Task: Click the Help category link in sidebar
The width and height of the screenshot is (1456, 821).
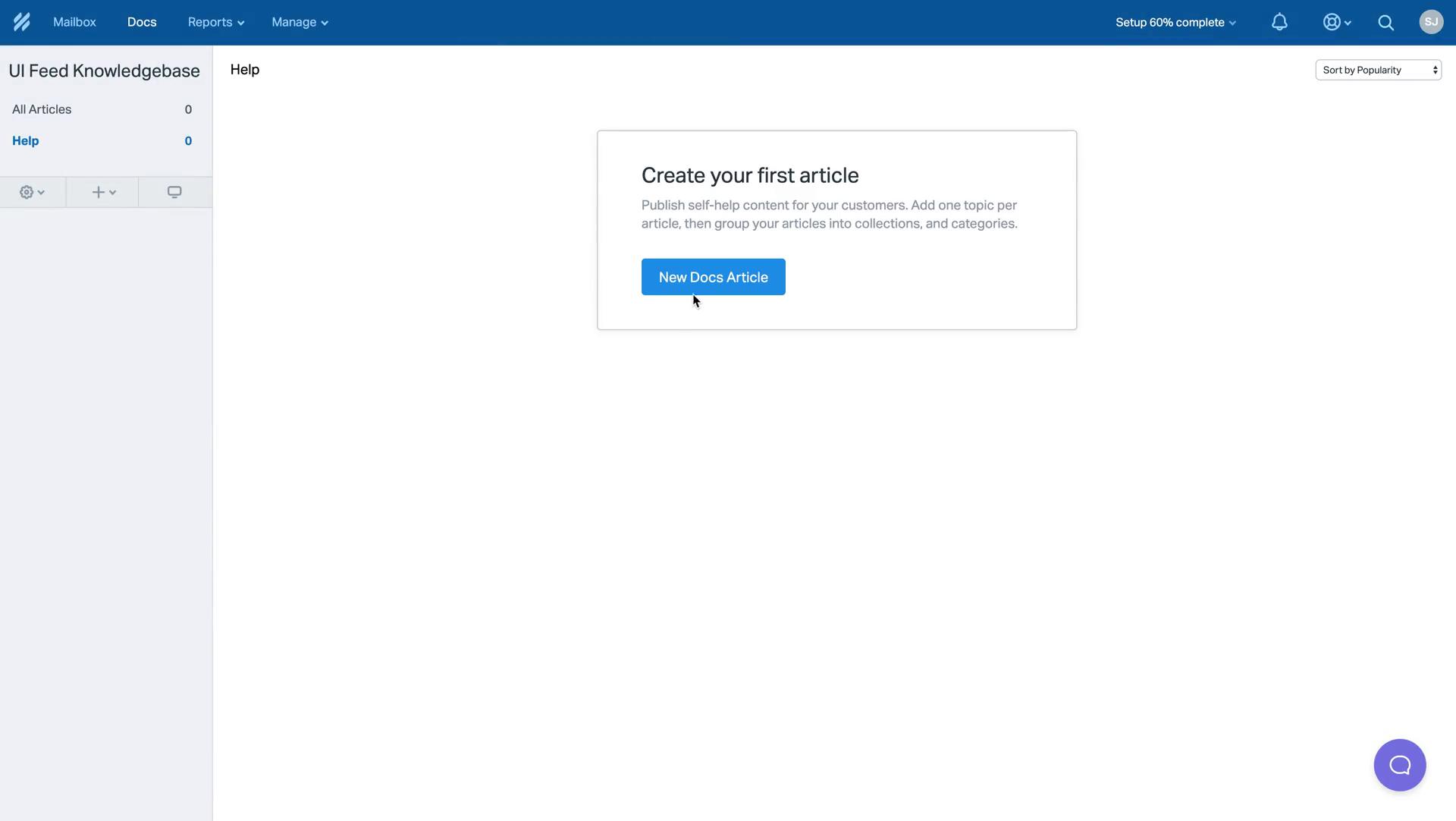Action: 25,142
